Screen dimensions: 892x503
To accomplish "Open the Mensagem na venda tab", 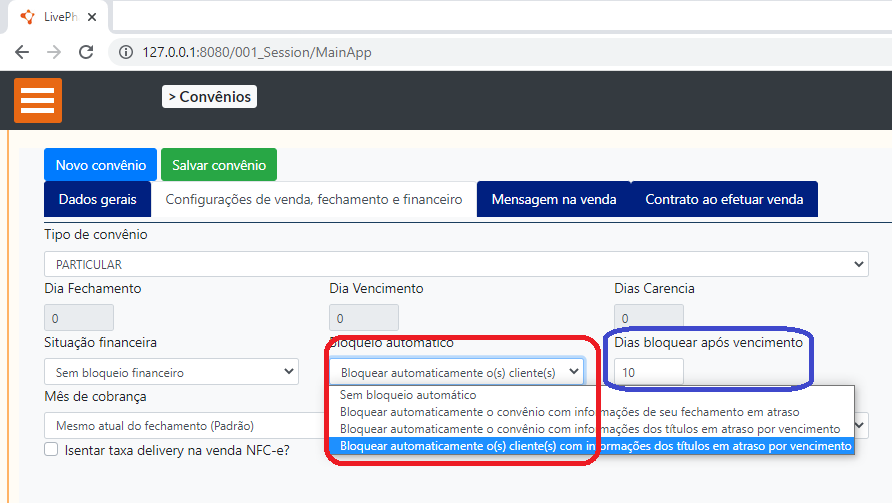I will pos(553,199).
